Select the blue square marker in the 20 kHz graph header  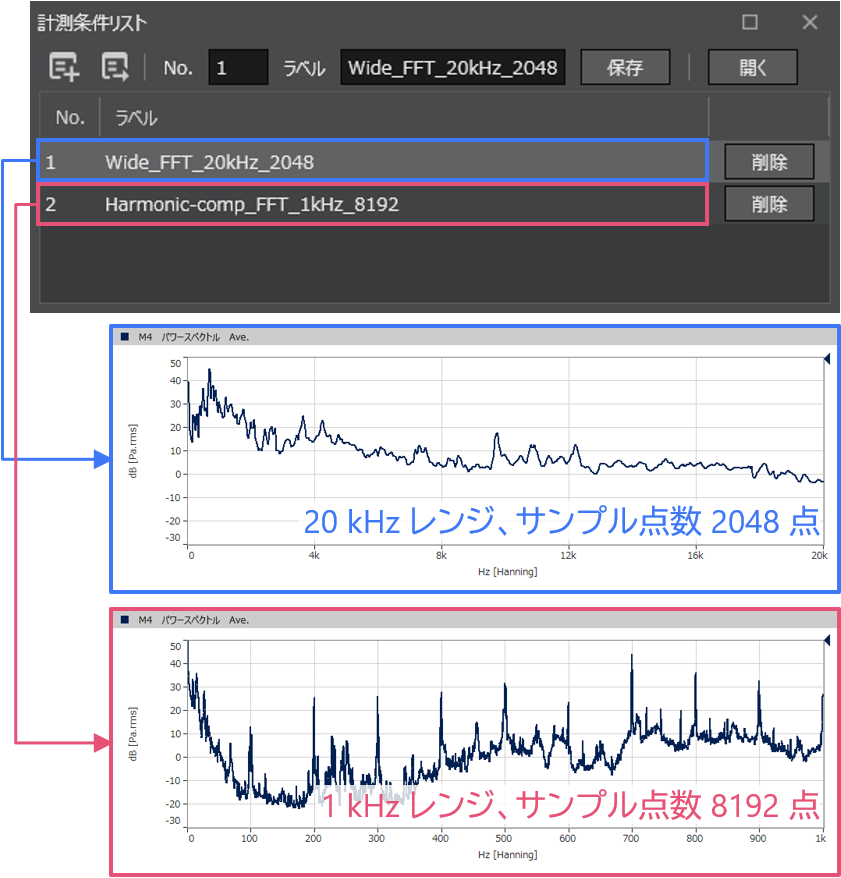coord(125,337)
